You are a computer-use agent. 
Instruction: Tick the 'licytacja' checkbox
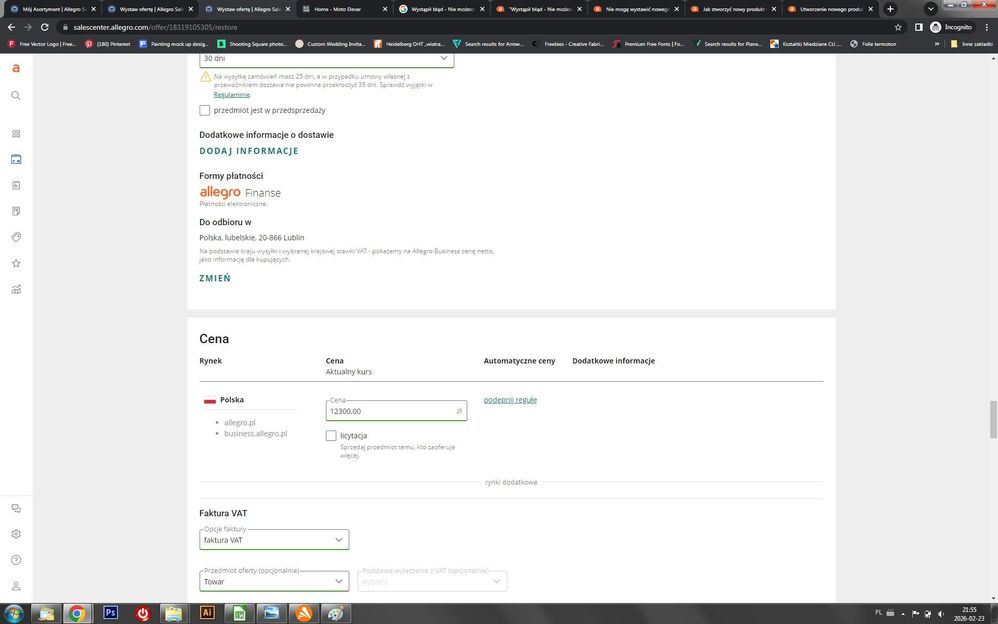[331, 436]
